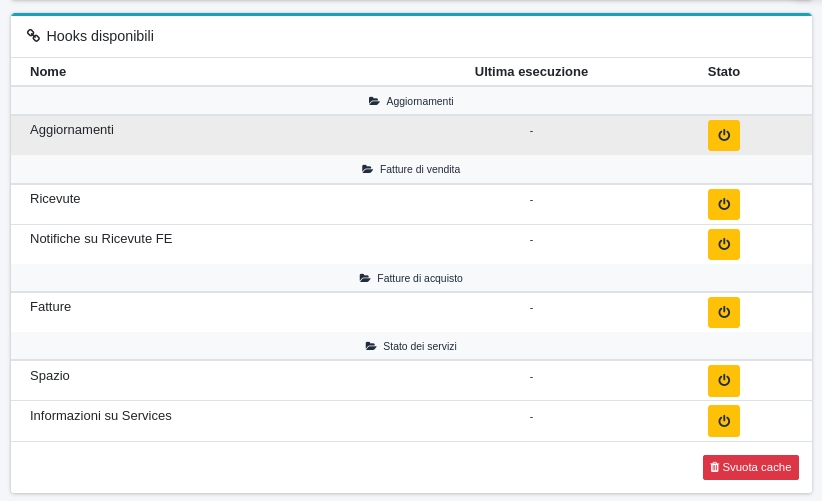
Task: Click the folder icon of Aggiornamenti group header
Action: click(x=374, y=101)
